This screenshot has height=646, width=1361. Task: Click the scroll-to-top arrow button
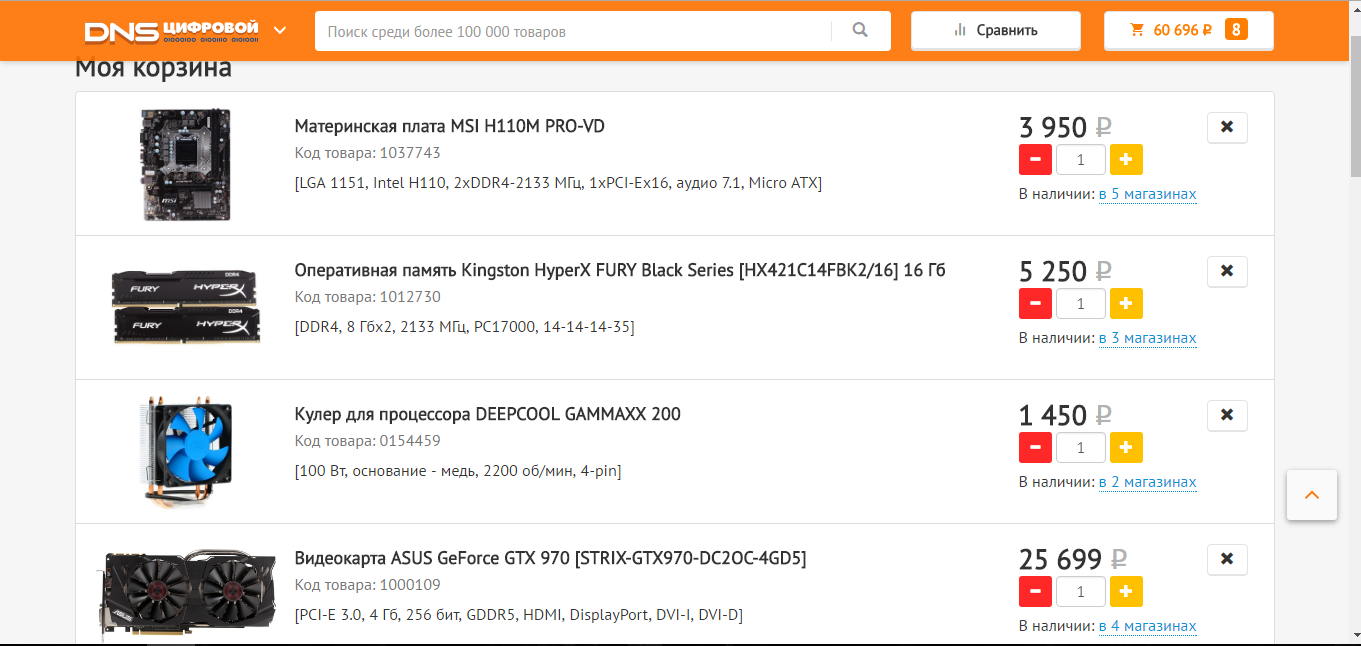1312,495
